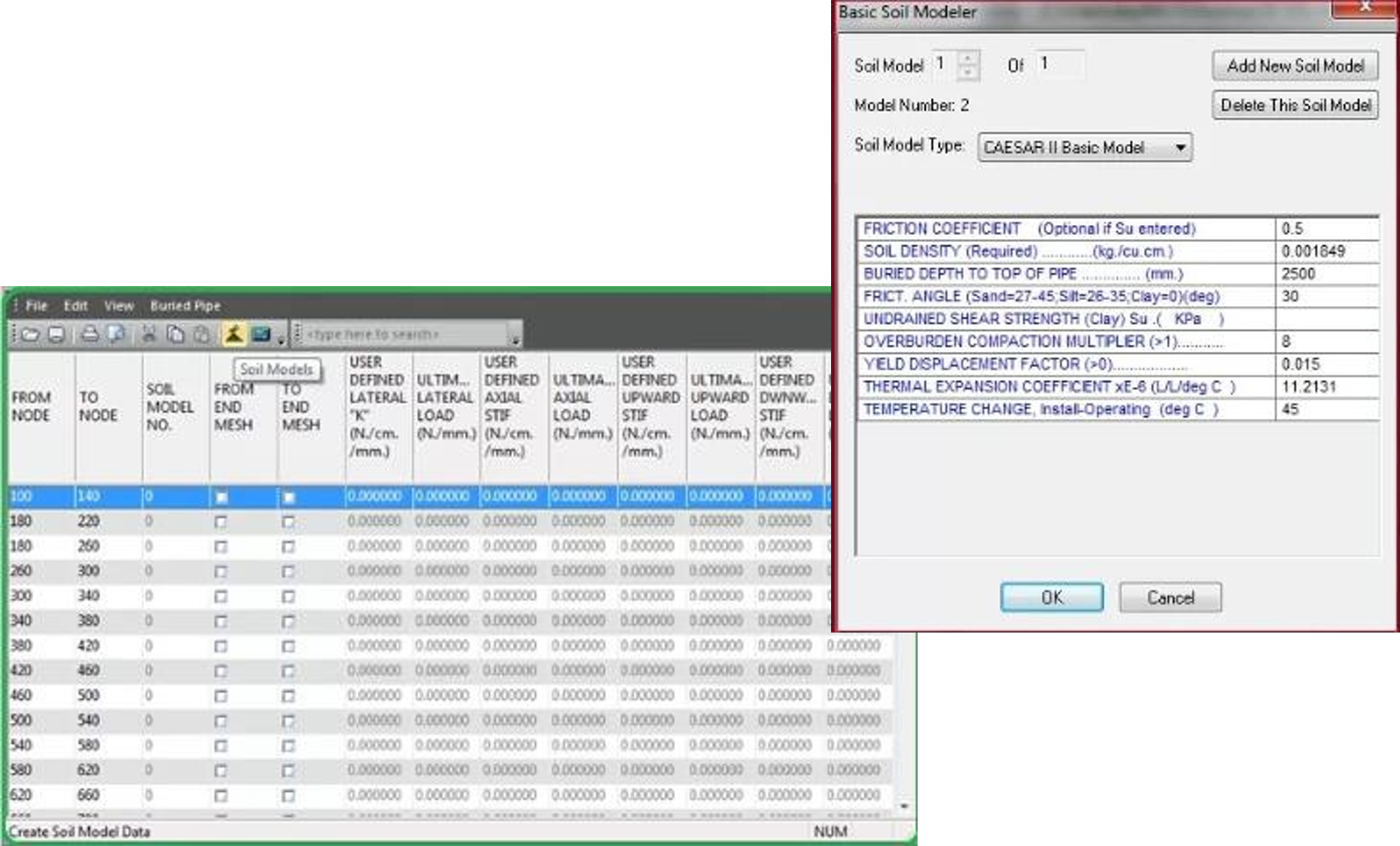1400x846 pixels.
Task: Open the blue icon beside Soil Models
Action: pos(262,334)
